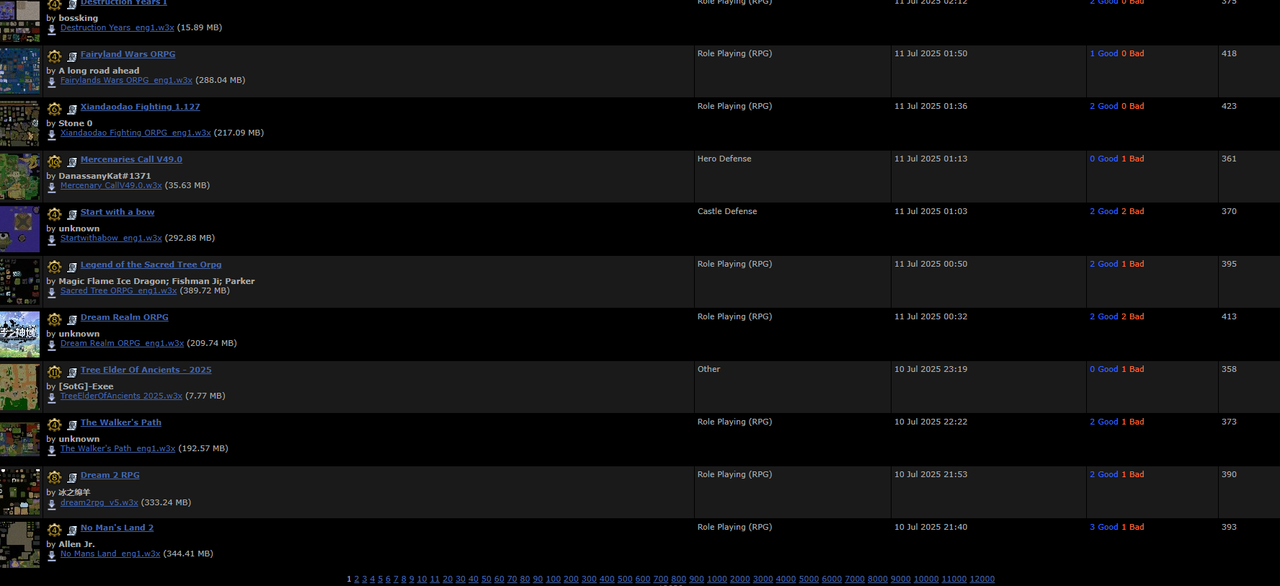Click gear badge beside Legend of the Sacred Tree
This screenshot has width=1280, height=586.
[x=54, y=267]
